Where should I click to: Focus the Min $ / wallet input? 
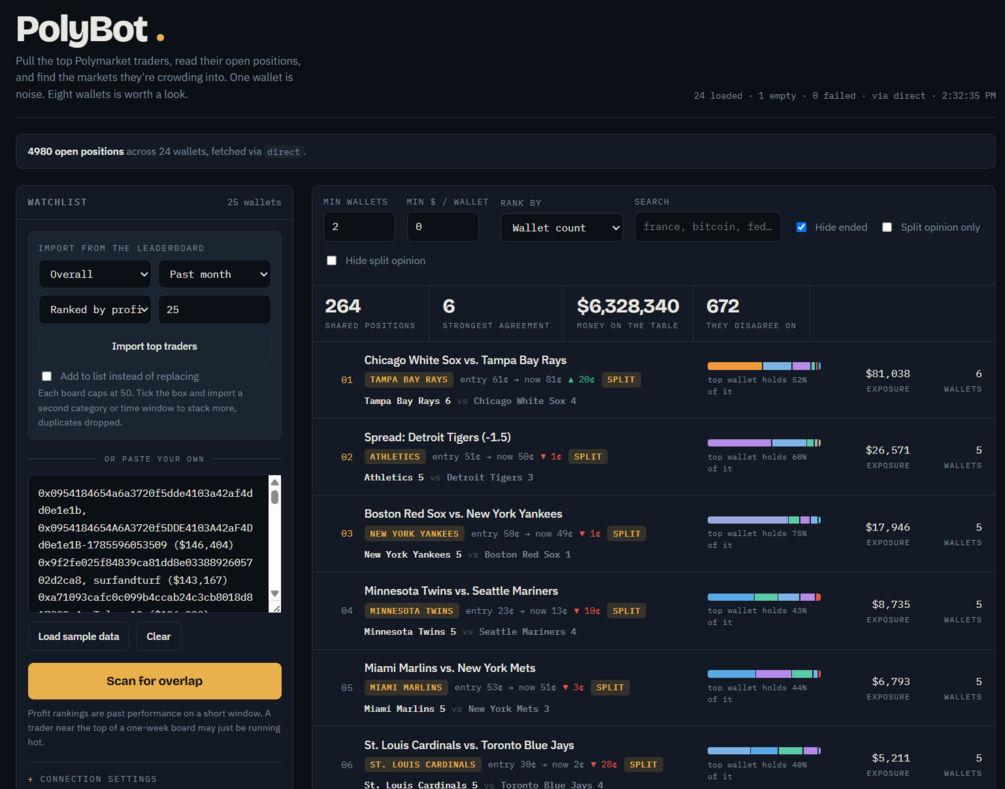(x=442, y=227)
